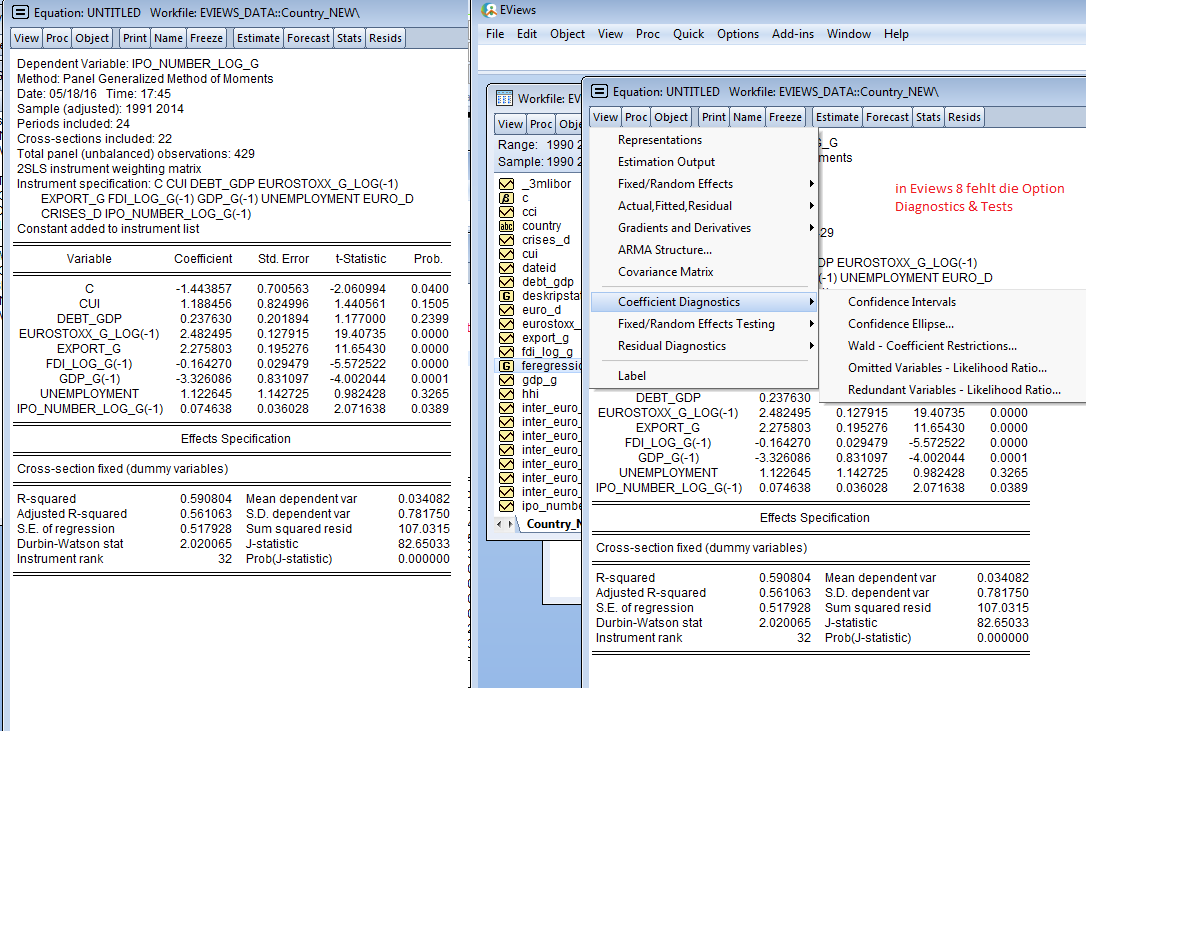The width and height of the screenshot is (1204, 930).
Task: Click the Workfile window grid icon
Action: click(x=504, y=98)
